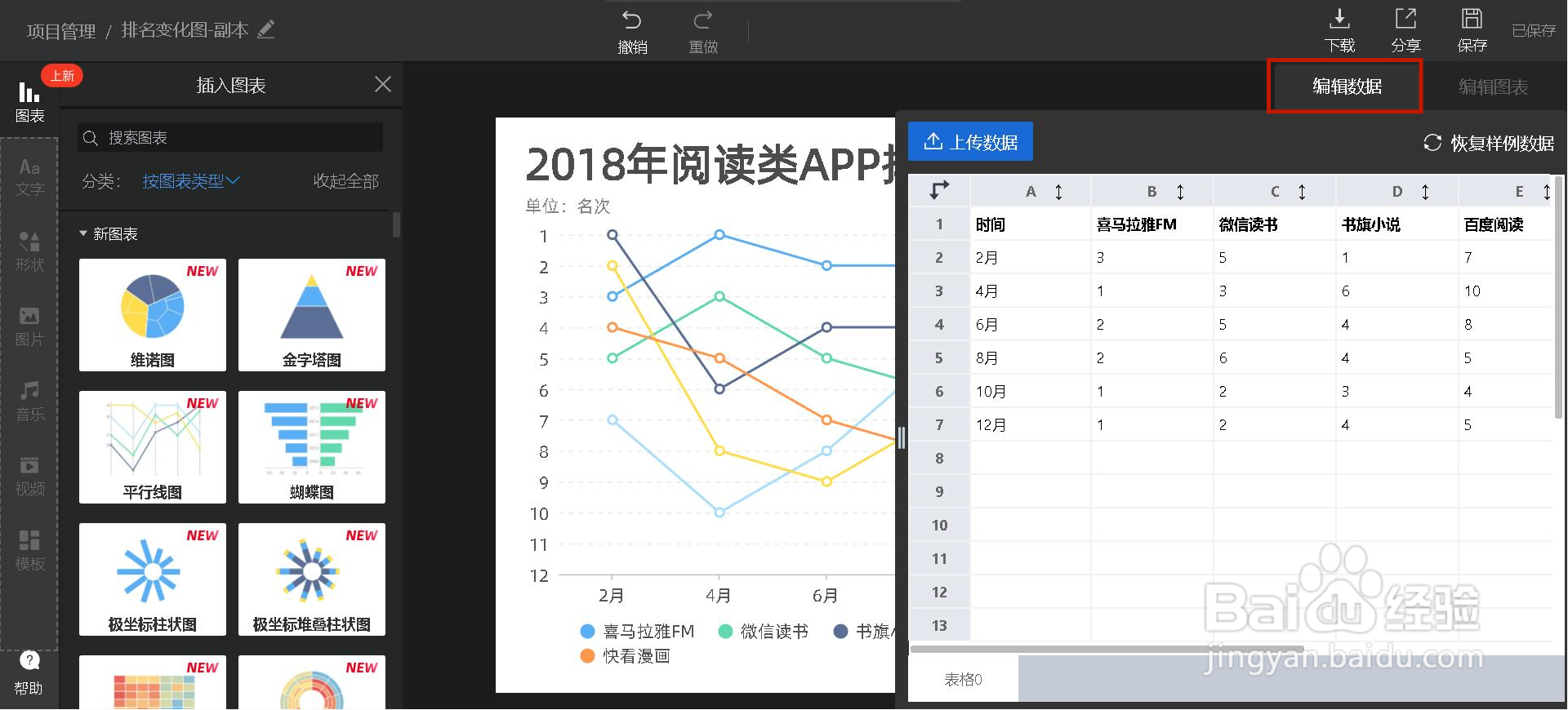
Task: Open the 音乐 music sidebar tool
Action: tap(29, 401)
